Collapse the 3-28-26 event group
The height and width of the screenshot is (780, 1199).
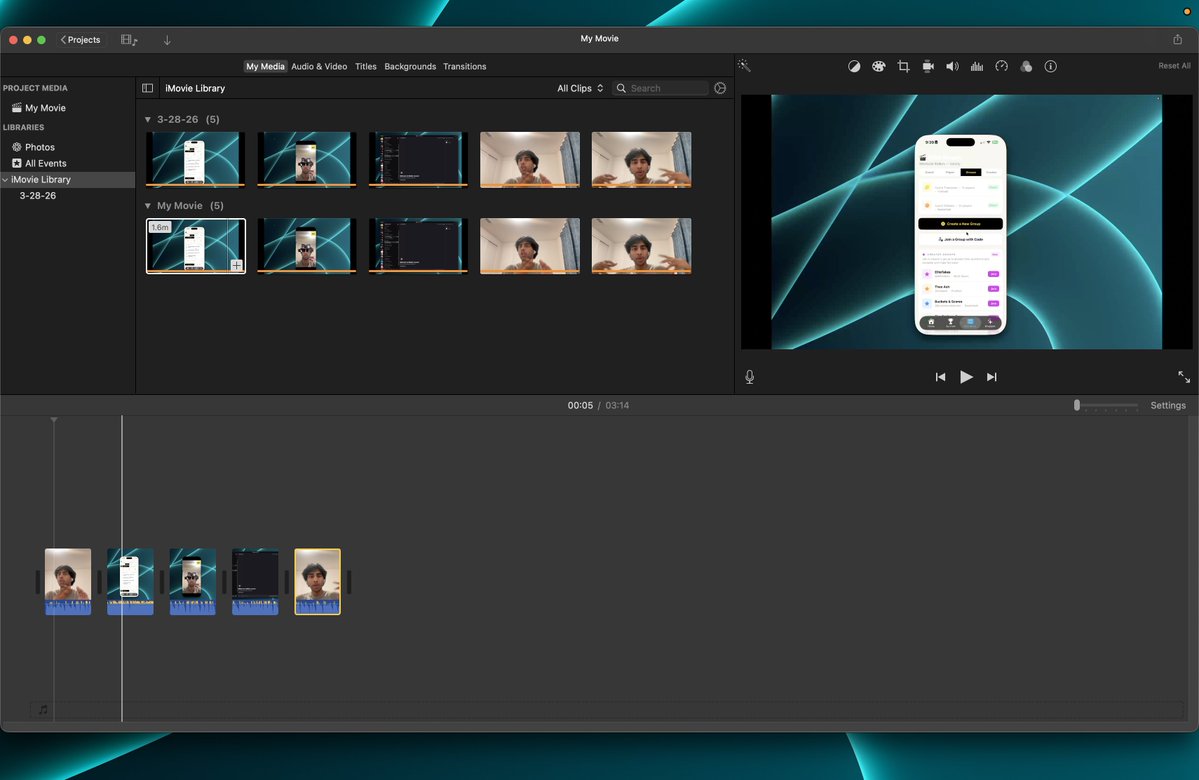tap(148, 120)
